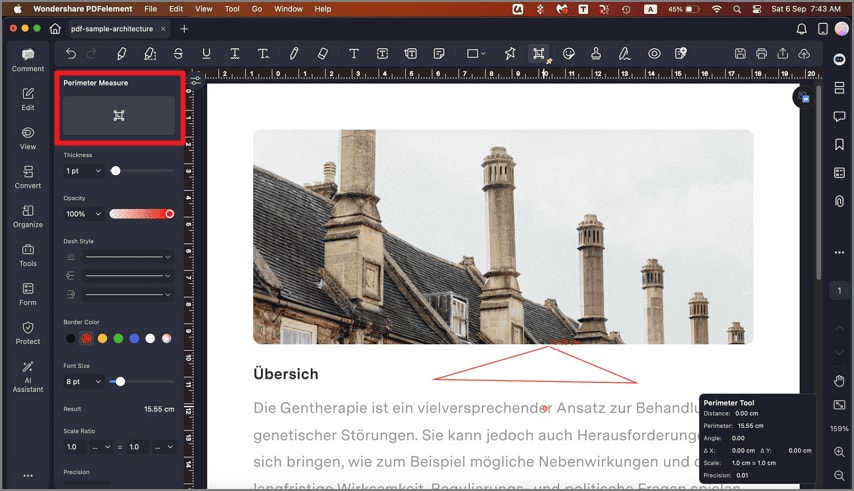Apply Underline text markup
Screen dimensions: 854x491
pos(206,53)
